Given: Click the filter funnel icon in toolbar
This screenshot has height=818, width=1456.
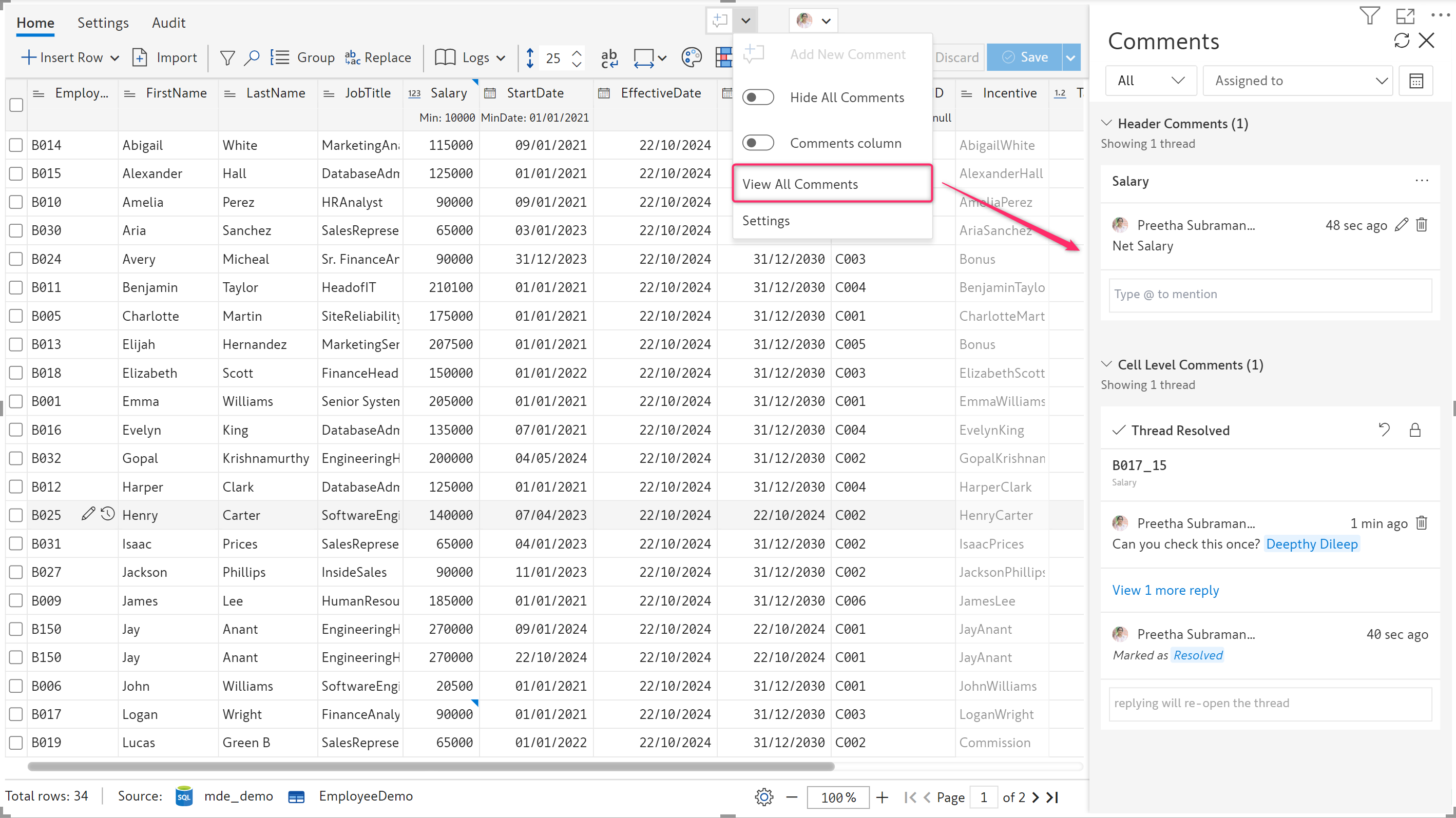Looking at the screenshot, I should click(227, 57).
